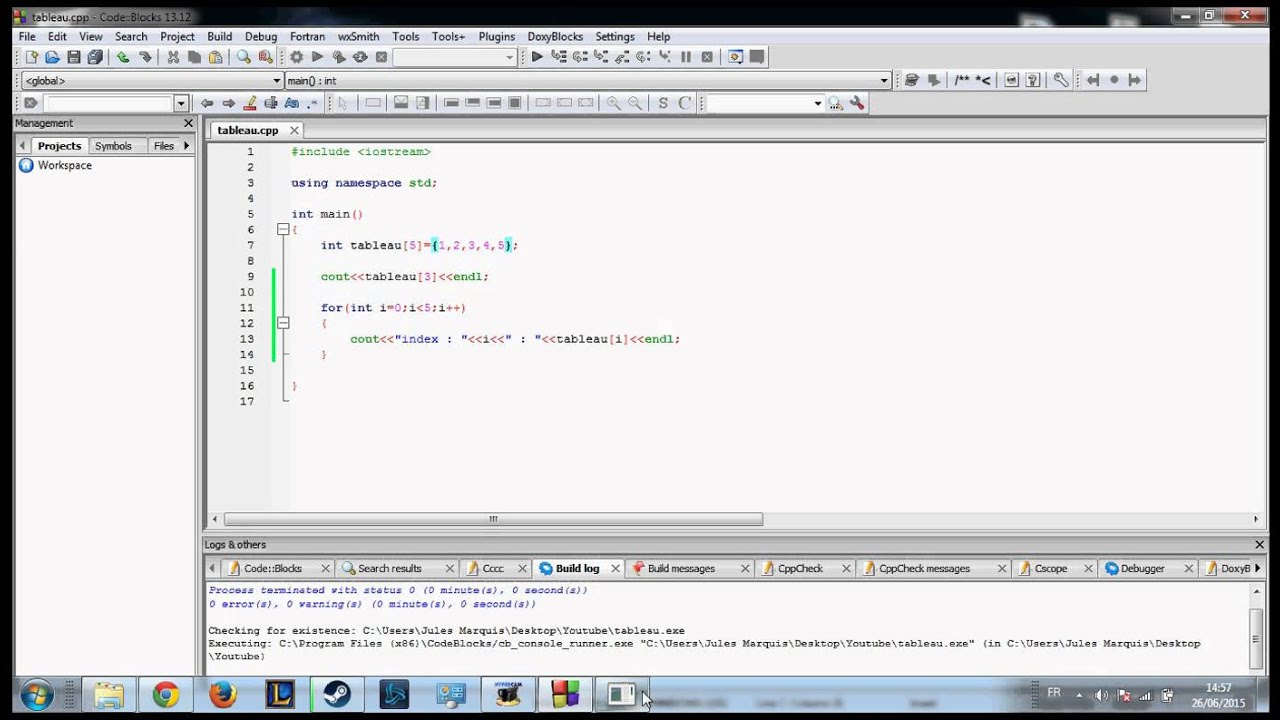Image resolution: width=1280 pixels, height=720 pixels.
Task: Click the DoxyBlocks block comment icon
Action: (961, 80)
